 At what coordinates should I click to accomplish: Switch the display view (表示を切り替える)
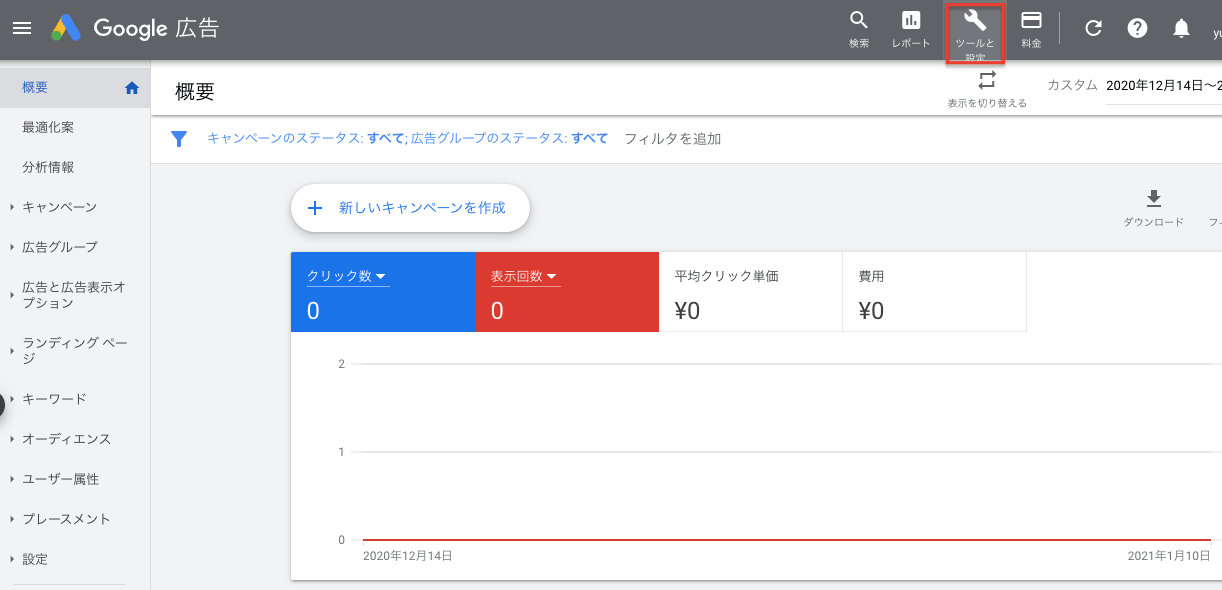[x=987, y=89]
